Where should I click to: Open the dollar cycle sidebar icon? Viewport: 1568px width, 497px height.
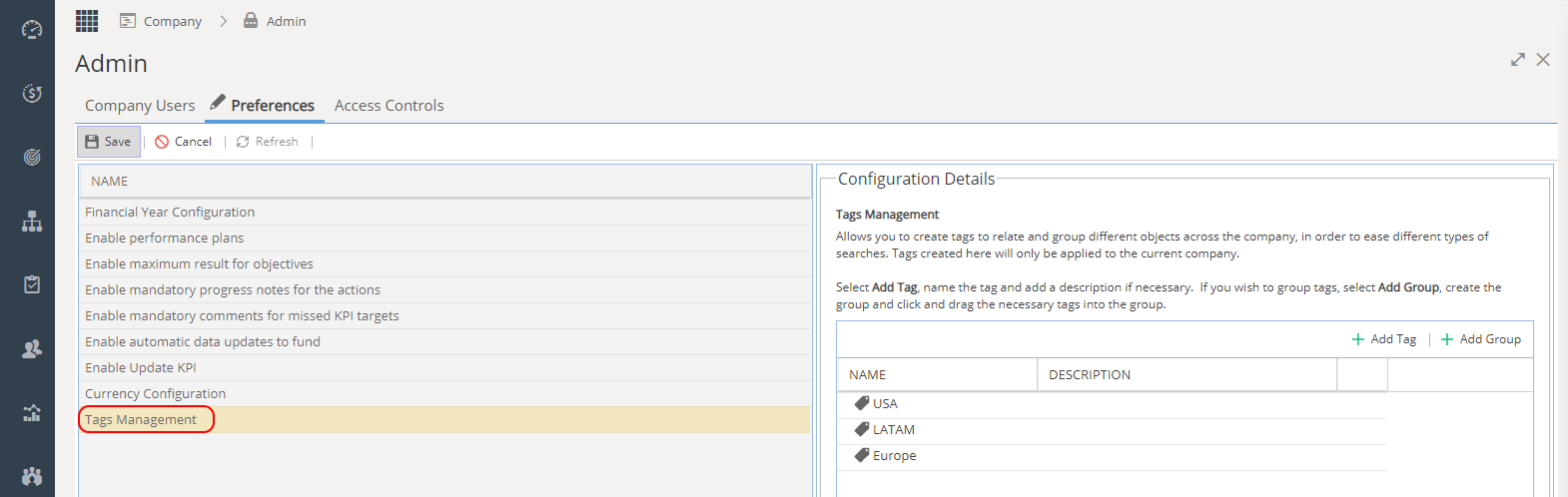click(32, 94)
